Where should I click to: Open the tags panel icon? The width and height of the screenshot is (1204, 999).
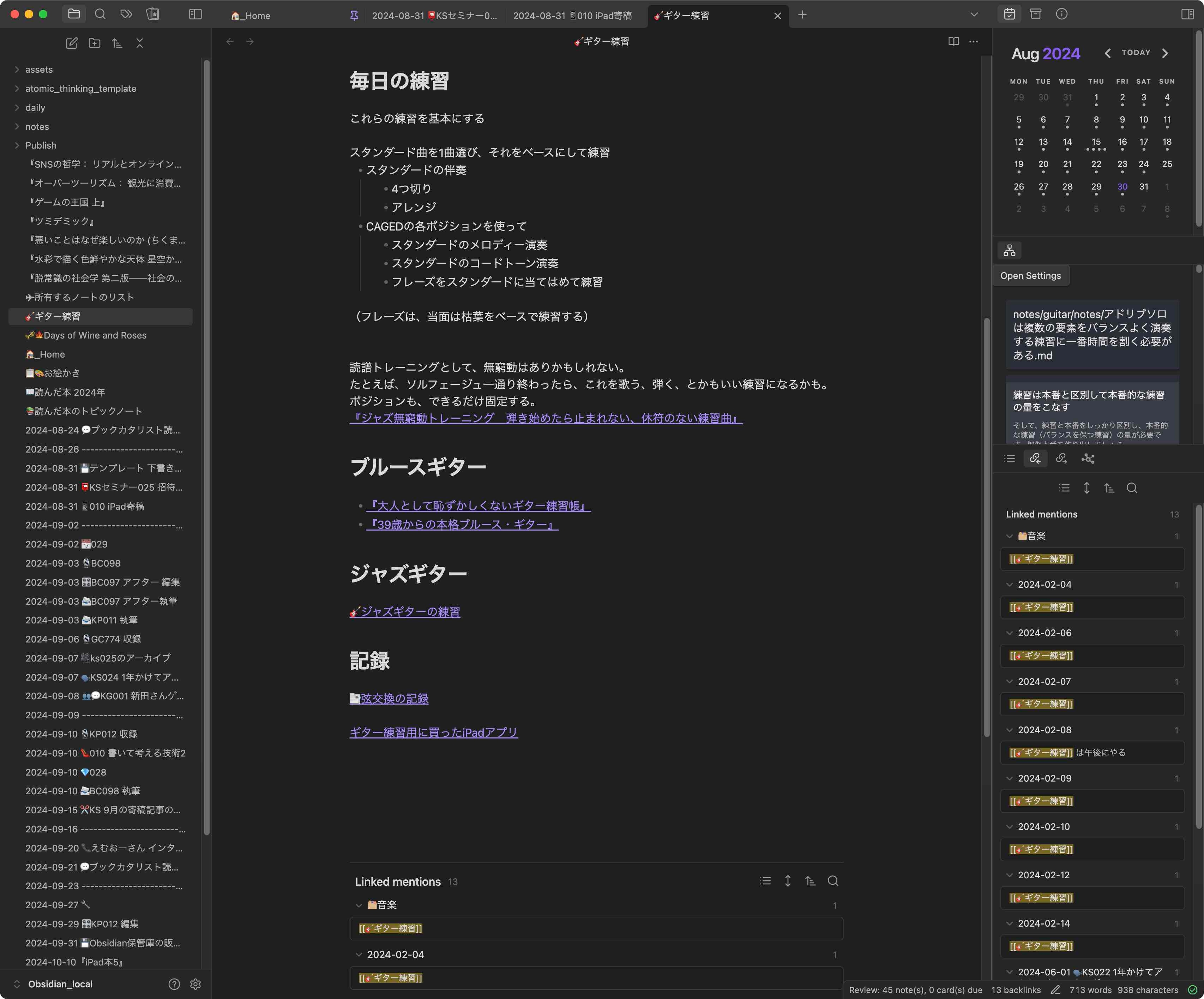126,14
